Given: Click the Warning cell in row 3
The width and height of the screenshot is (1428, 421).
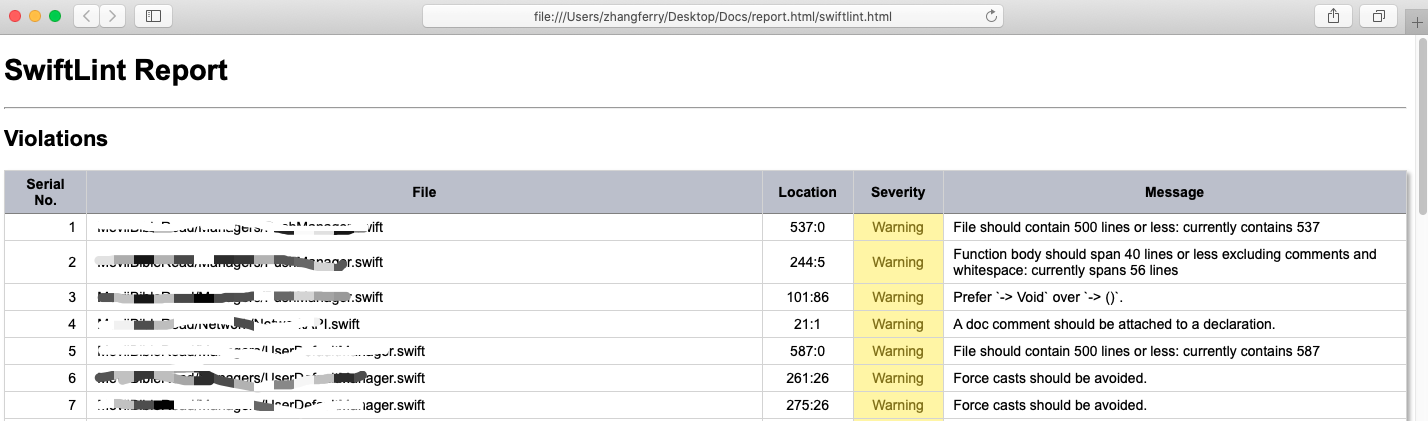Looking at the screenshot, I should (x=898, y=297).
